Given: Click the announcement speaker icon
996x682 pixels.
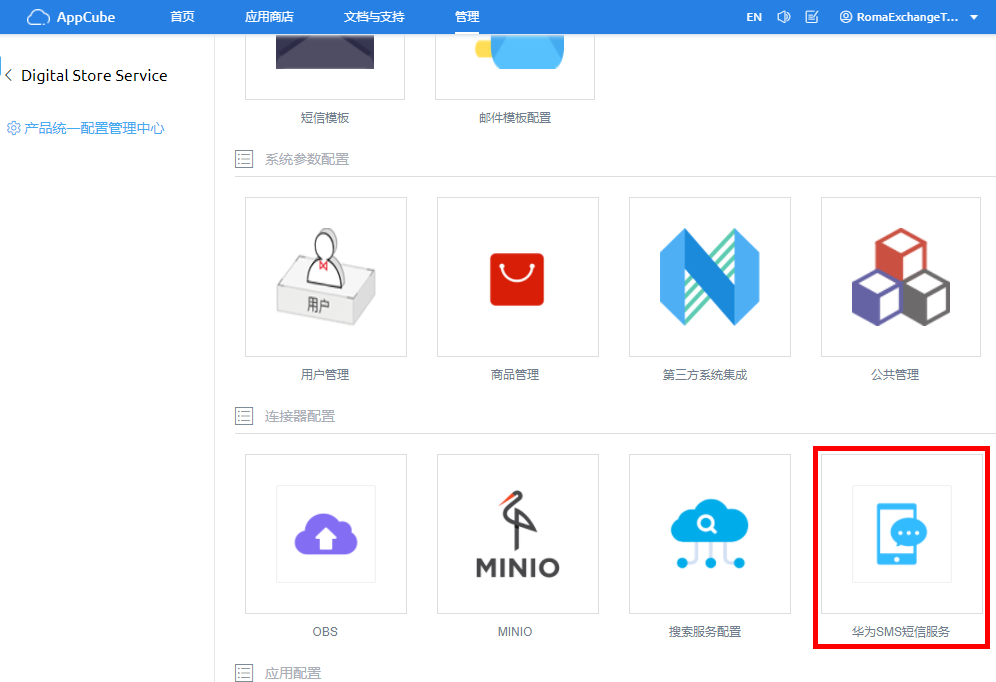Looking at the screenshot, I should coord(784,17).
